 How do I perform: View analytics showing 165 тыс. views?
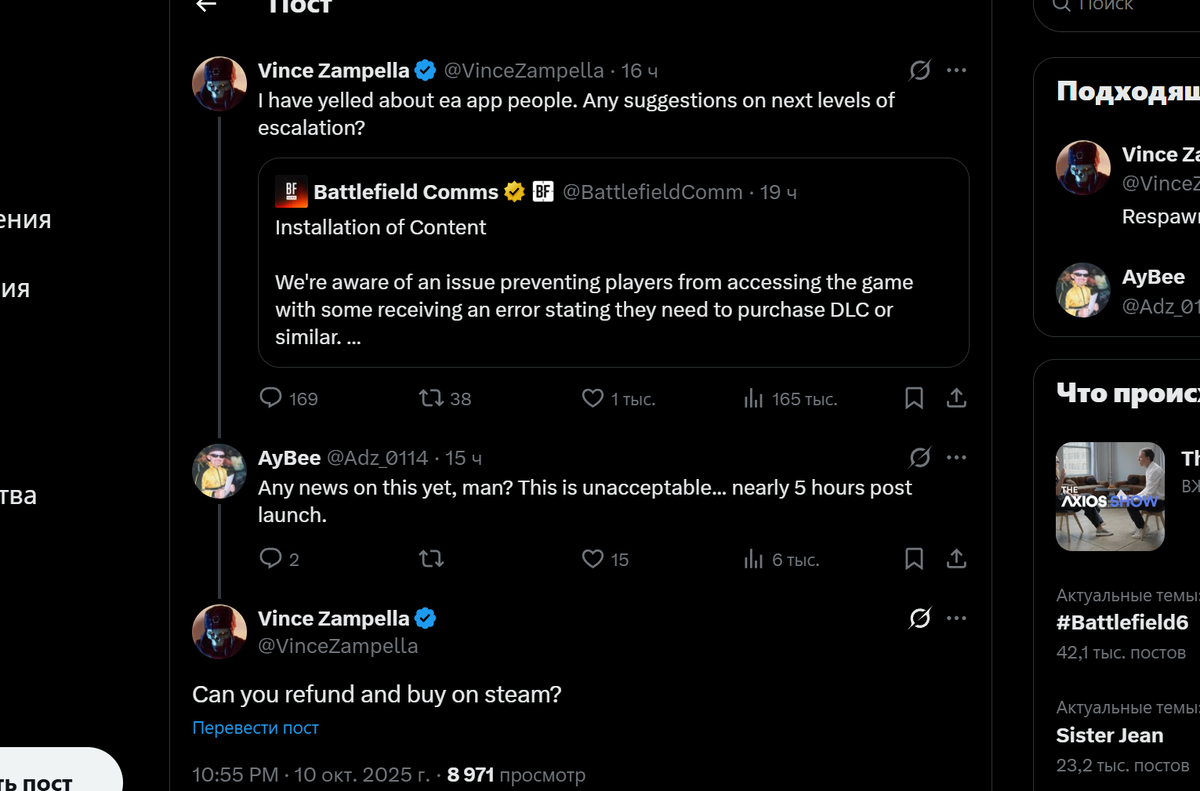click(754, 398)
